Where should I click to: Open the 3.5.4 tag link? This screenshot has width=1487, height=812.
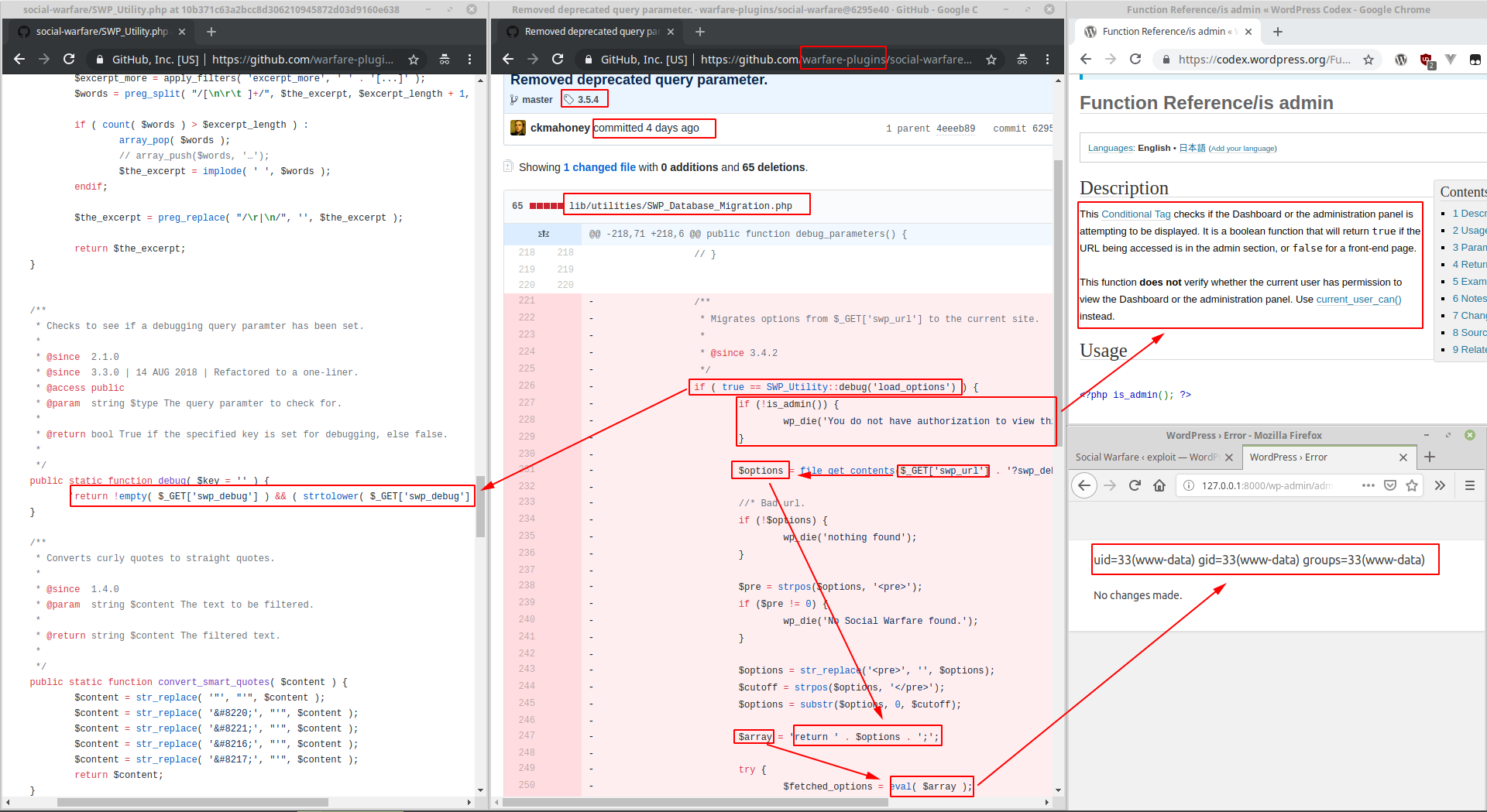pyautogui.click(x=588, y=100)
